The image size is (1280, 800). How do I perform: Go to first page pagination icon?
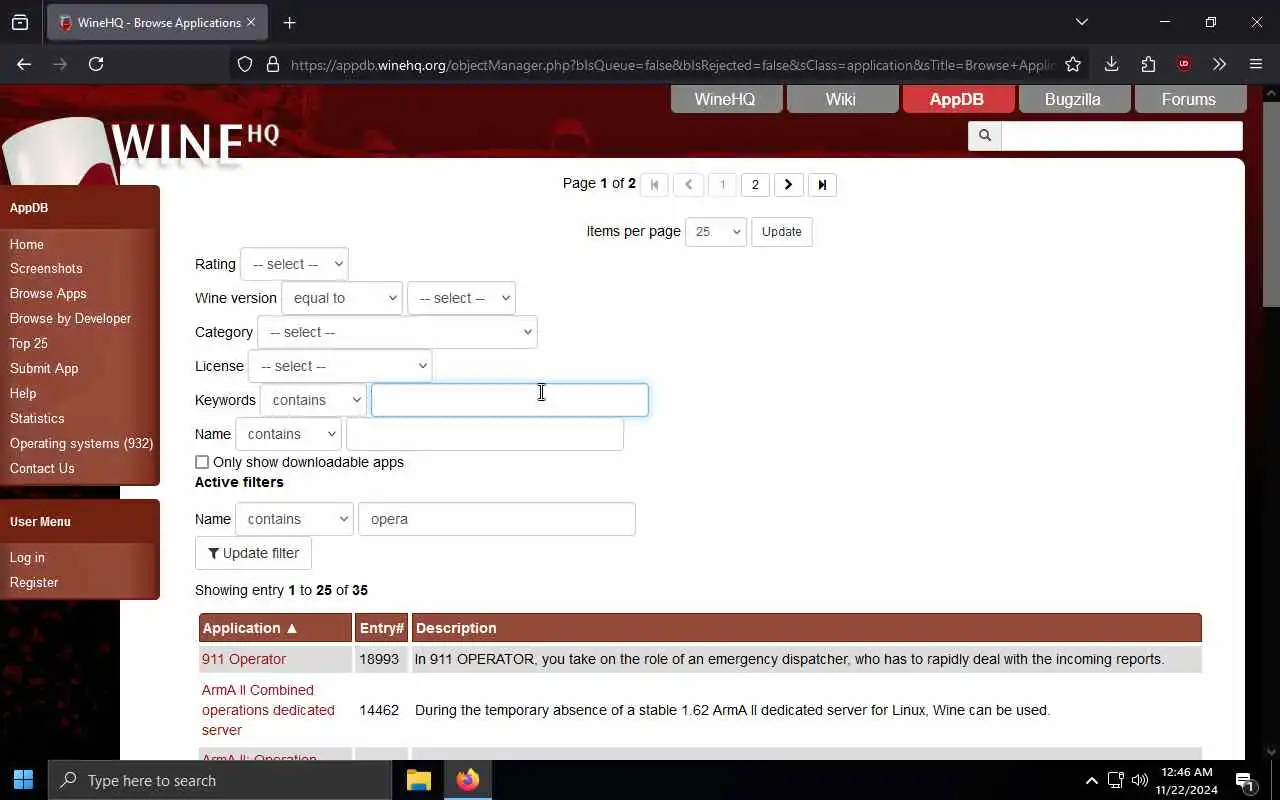[654, 184]
